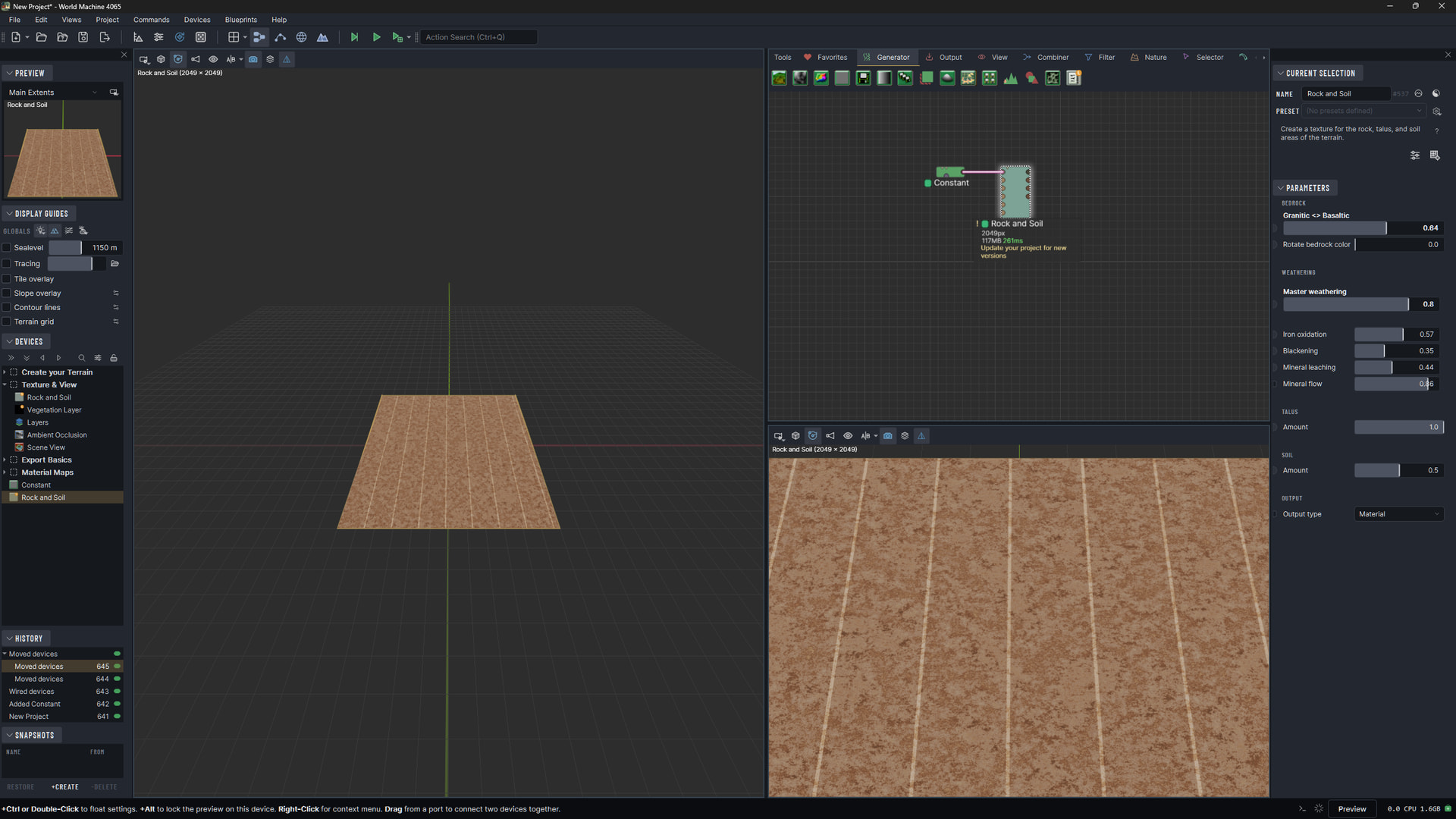Select the Ambient Occlusion device in list

57,435
